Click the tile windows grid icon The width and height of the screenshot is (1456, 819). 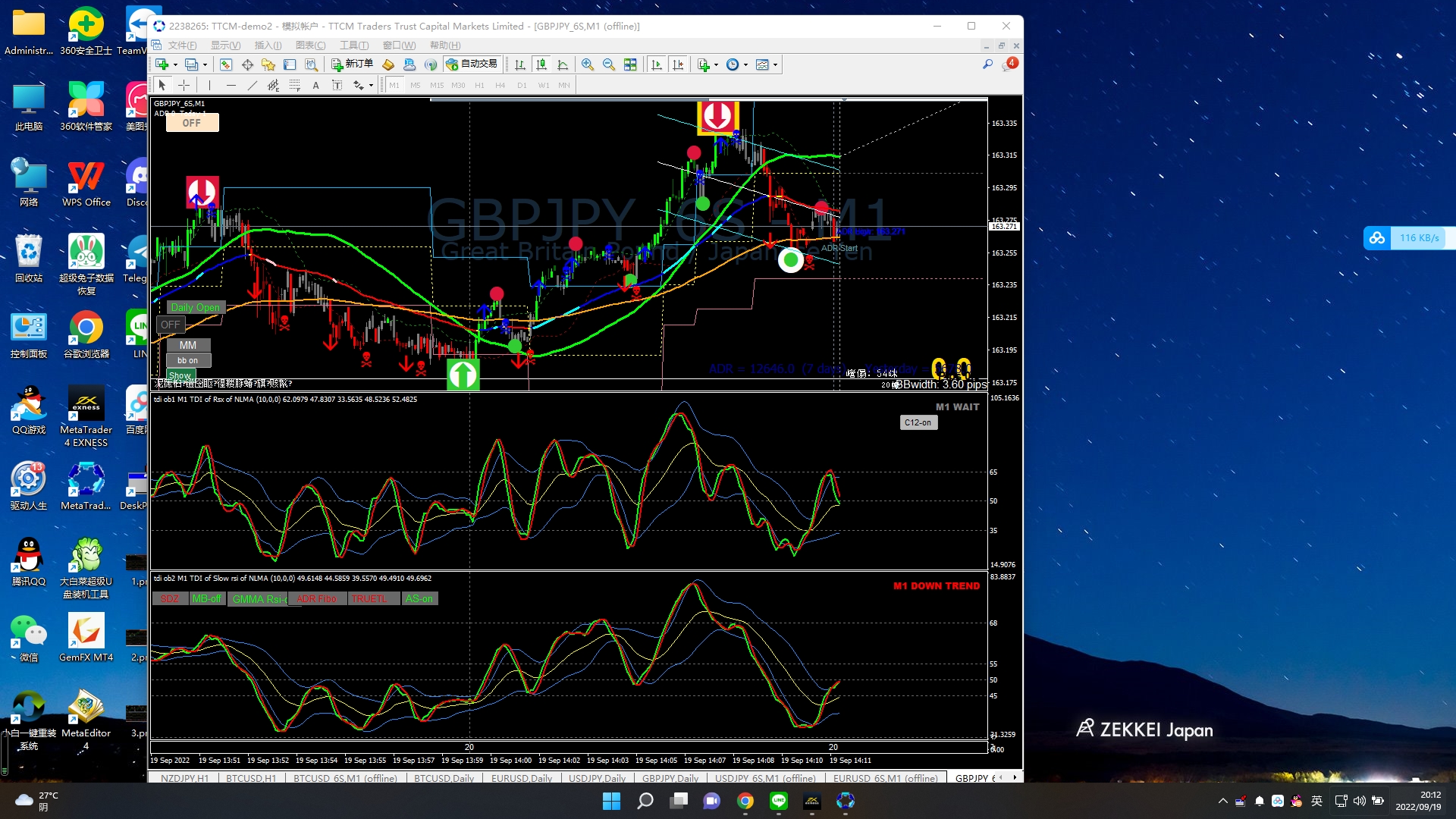coord(630,64)
